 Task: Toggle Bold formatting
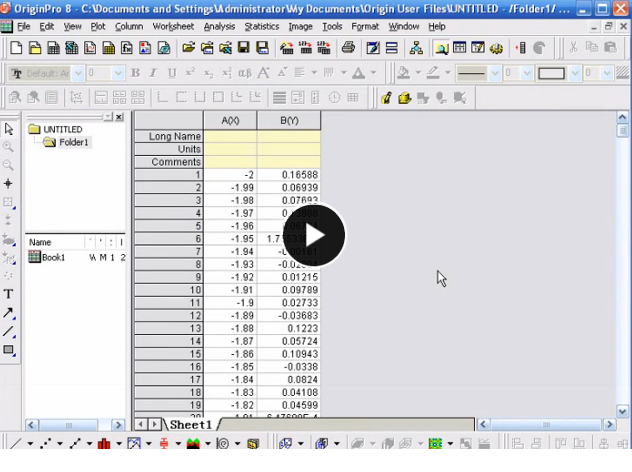click(x=135, y=73)
